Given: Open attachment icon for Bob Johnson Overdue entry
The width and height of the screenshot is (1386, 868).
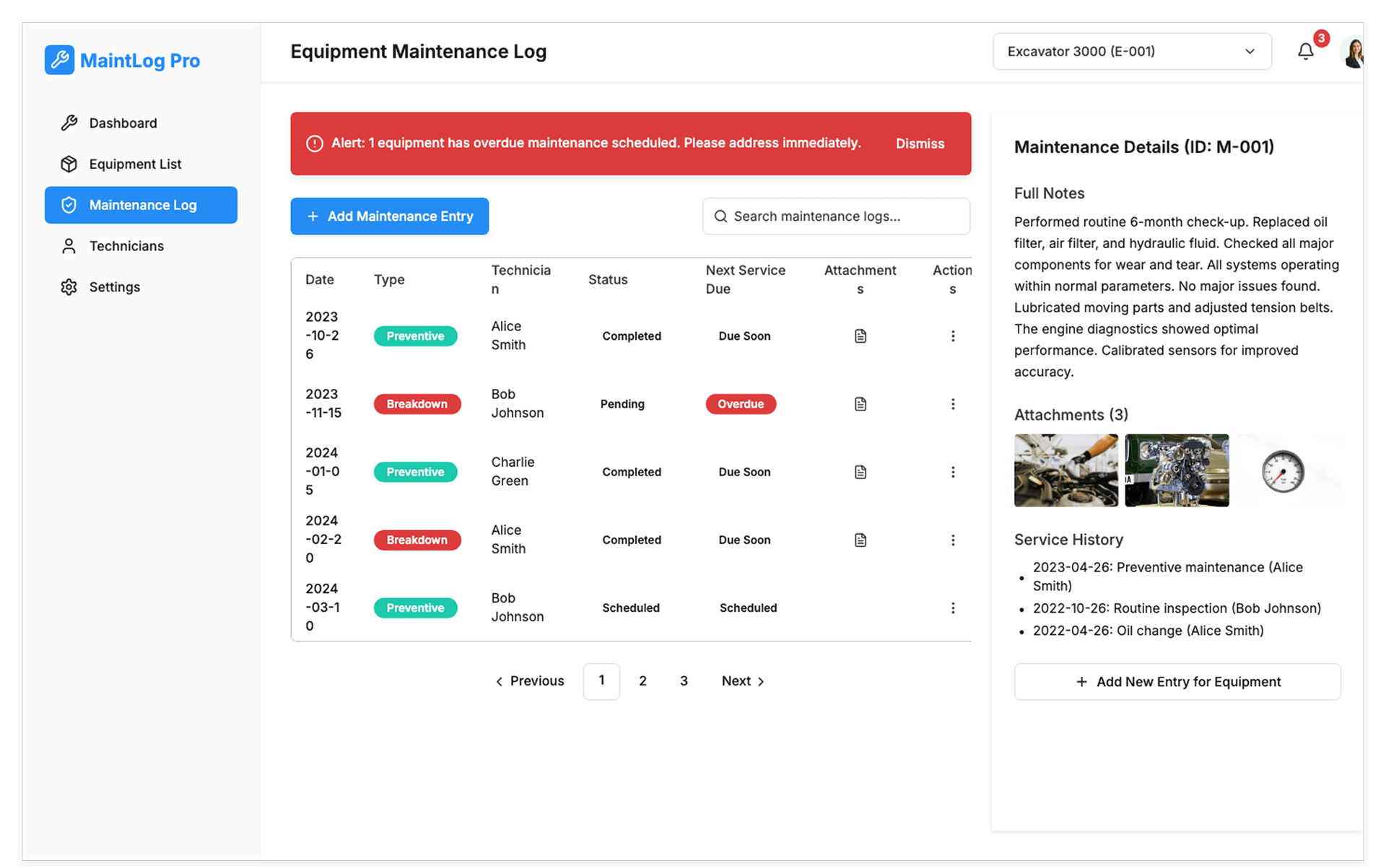Looking at the screenshot, I should pyautogui.click(x=860, y=404).
